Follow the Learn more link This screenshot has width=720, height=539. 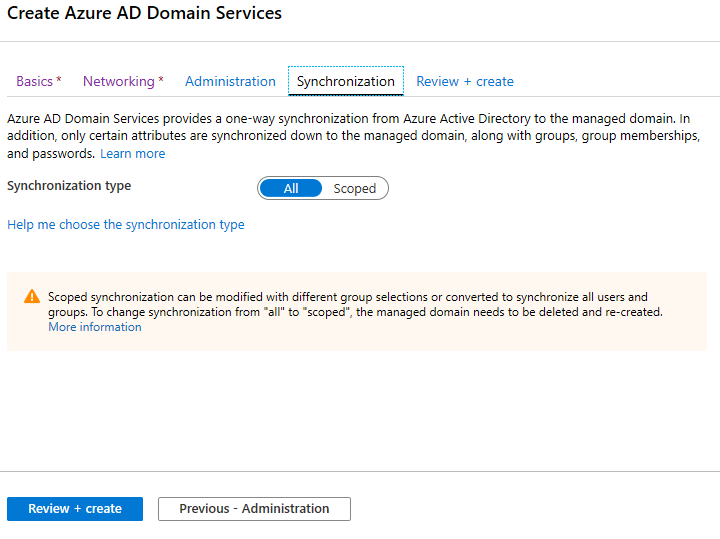132,154
